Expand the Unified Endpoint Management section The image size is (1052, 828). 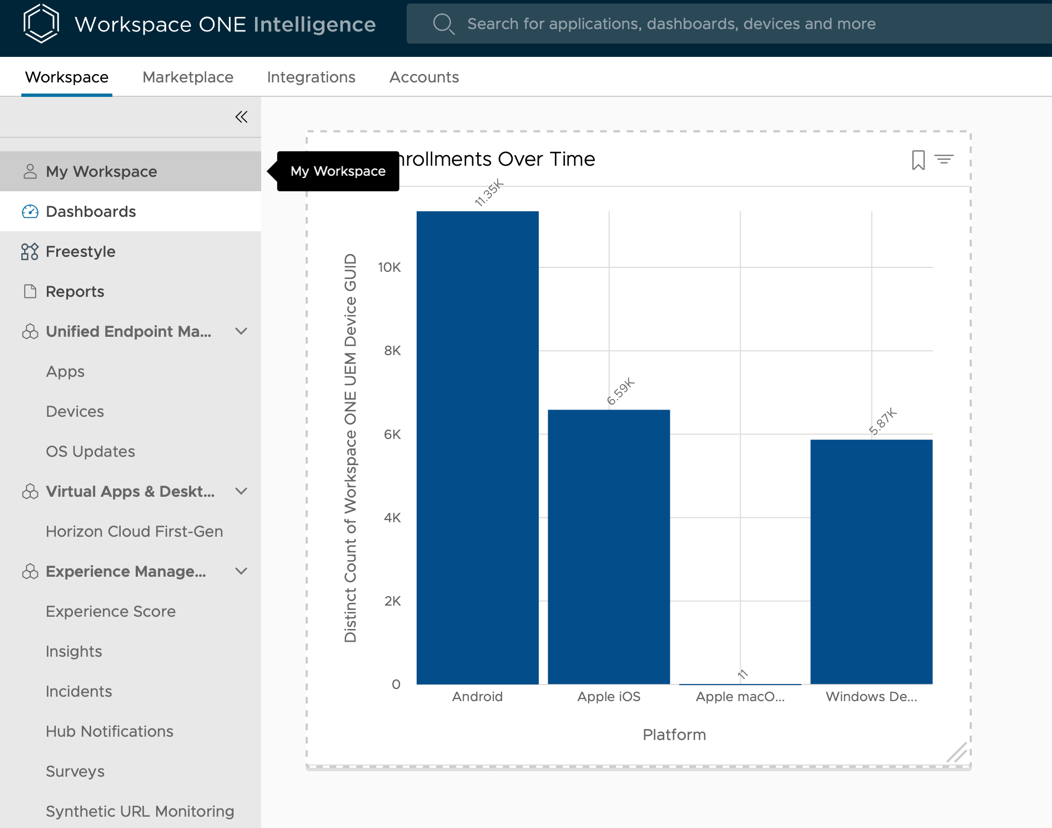click(240, 331)
